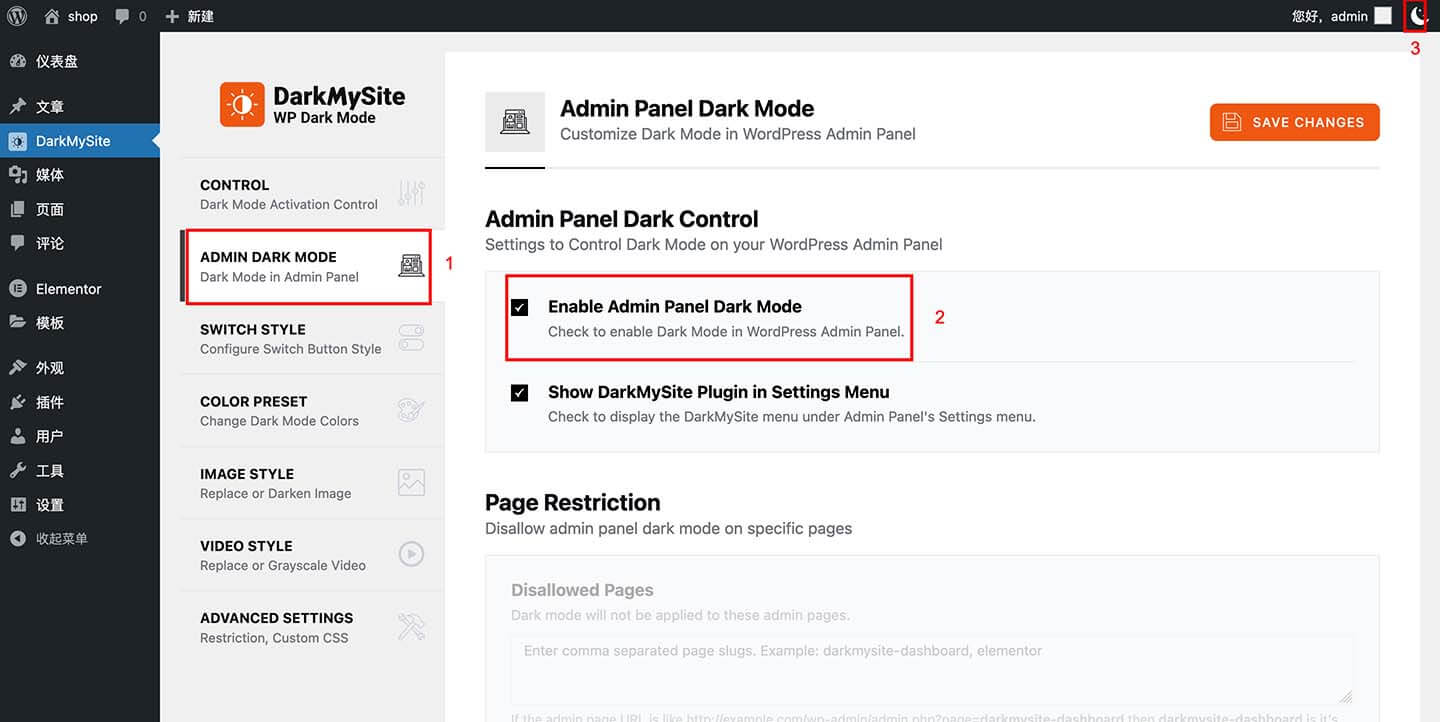The height and width of the screenshot is (722, 1440).
Task: Open 模板 templates menu
Action: click(x=80, y=323)
